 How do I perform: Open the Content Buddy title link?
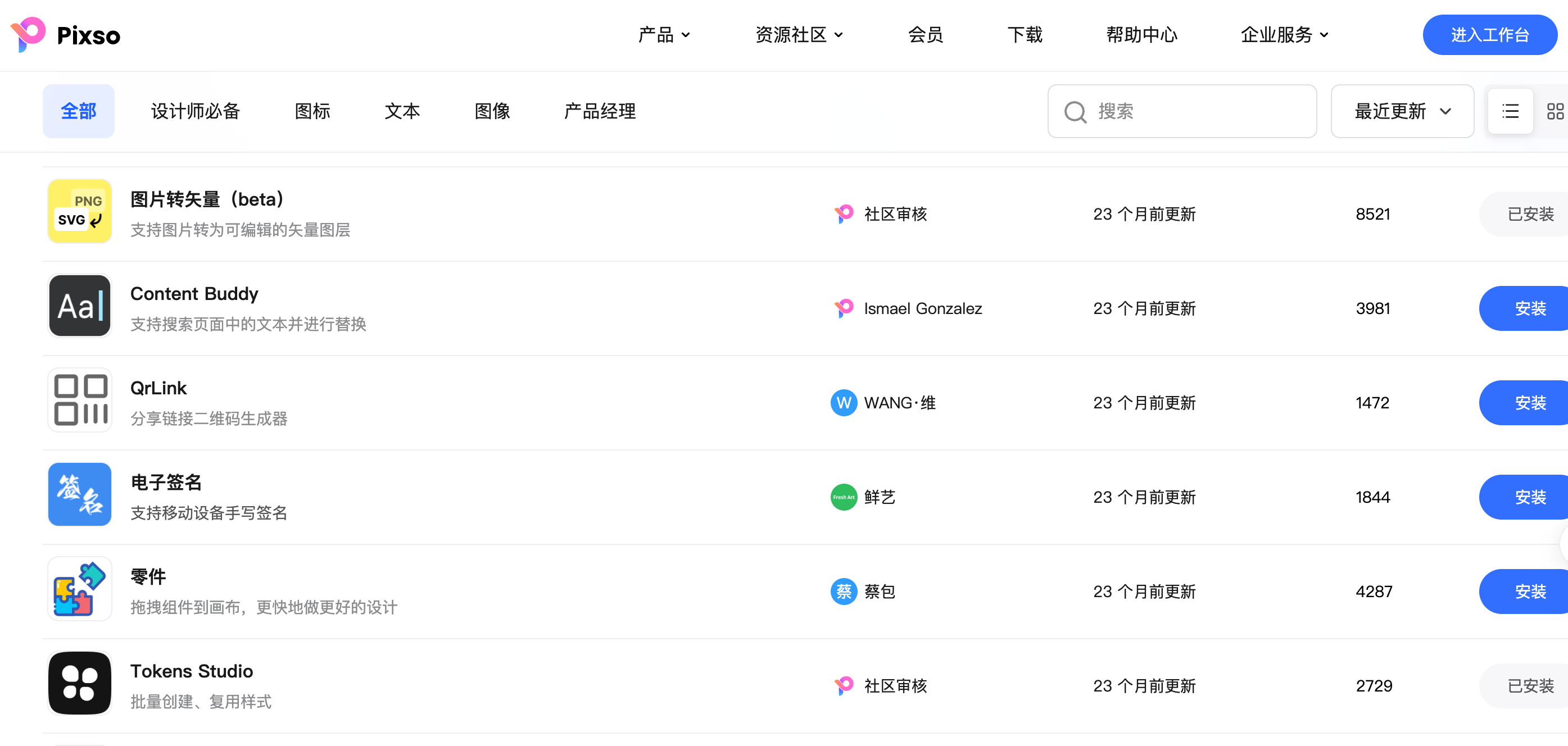click(194, 293)
